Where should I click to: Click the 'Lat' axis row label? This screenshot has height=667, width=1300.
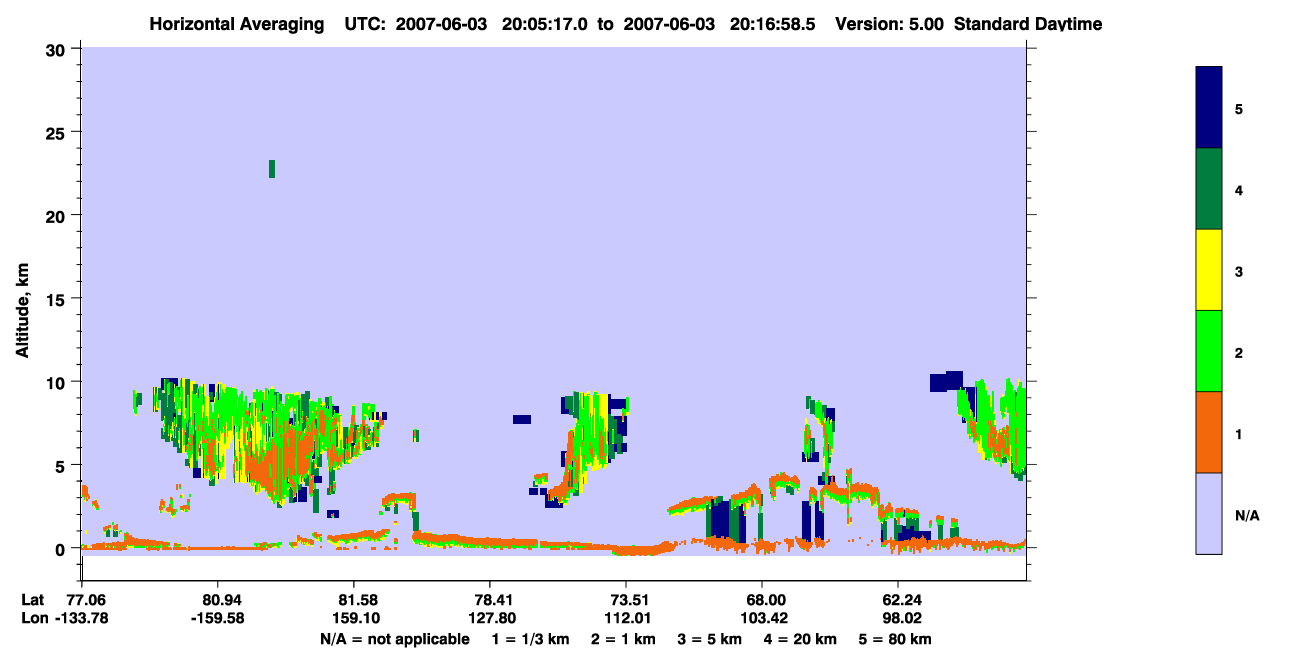tap(32, 599)
